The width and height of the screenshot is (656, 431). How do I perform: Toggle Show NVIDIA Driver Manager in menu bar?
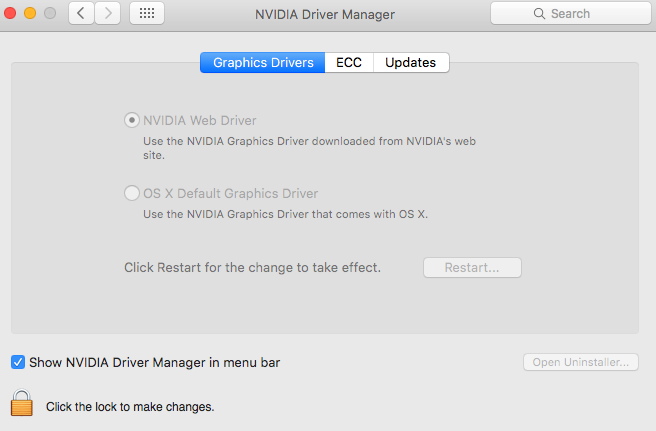(x=18, y=362)
